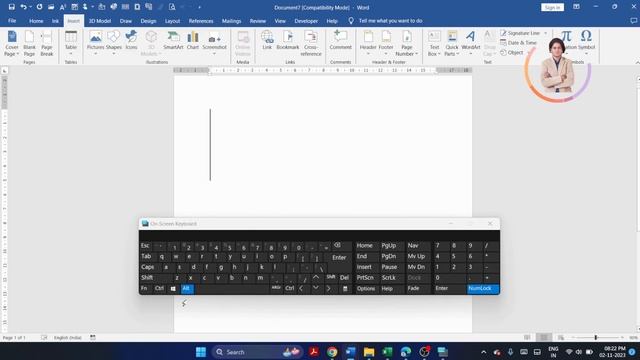The height and width of the screenshot is (360, 640).
Task: Switch to the Design tab
Action: [148, 21]
